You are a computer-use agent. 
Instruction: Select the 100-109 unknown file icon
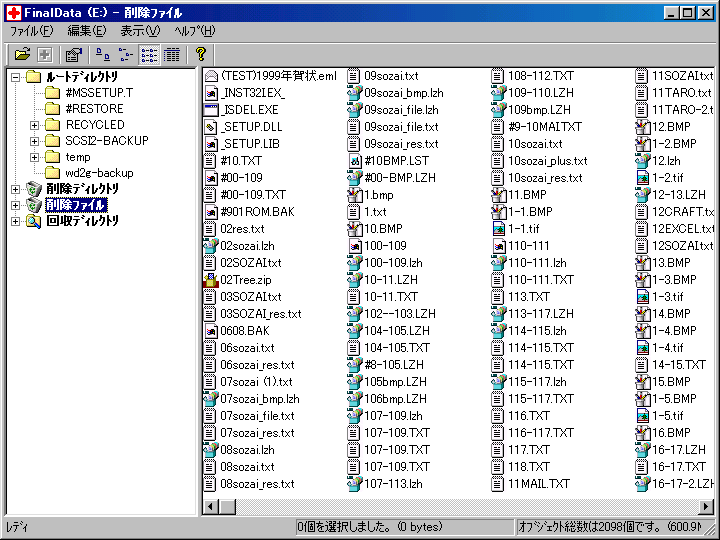[x=354, y=246]
